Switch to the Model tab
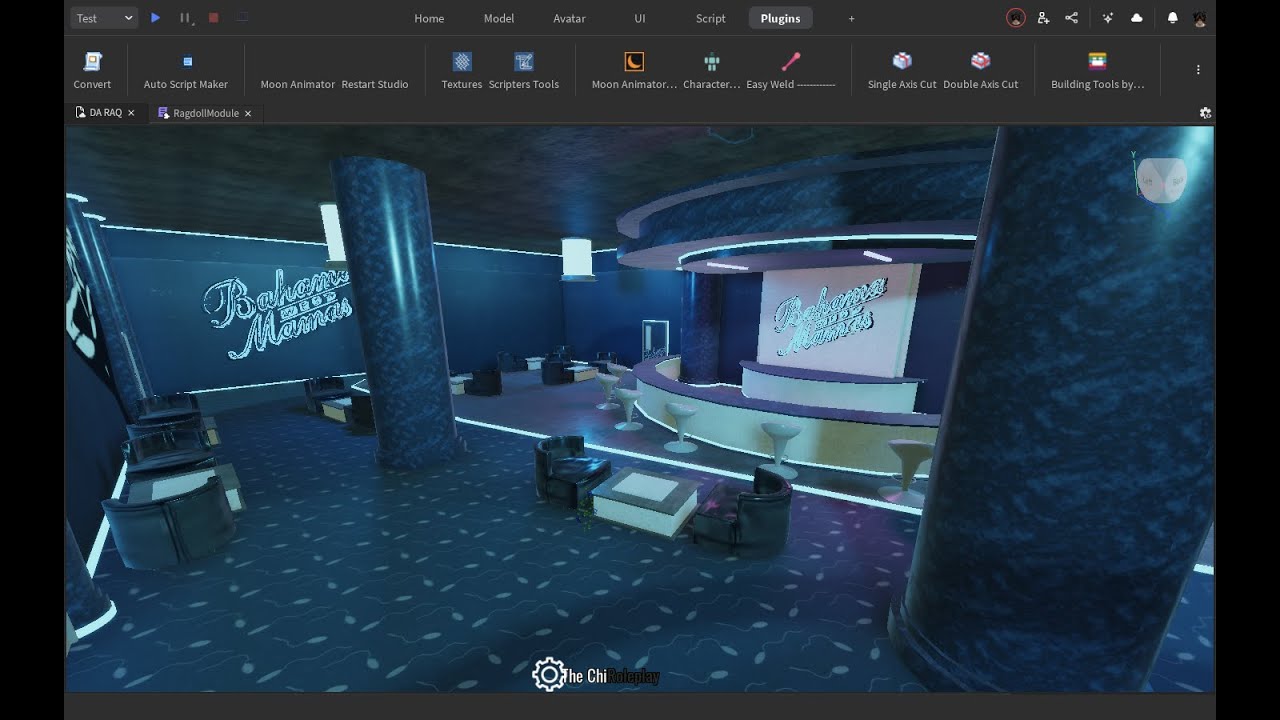 [x=499, y=18]
